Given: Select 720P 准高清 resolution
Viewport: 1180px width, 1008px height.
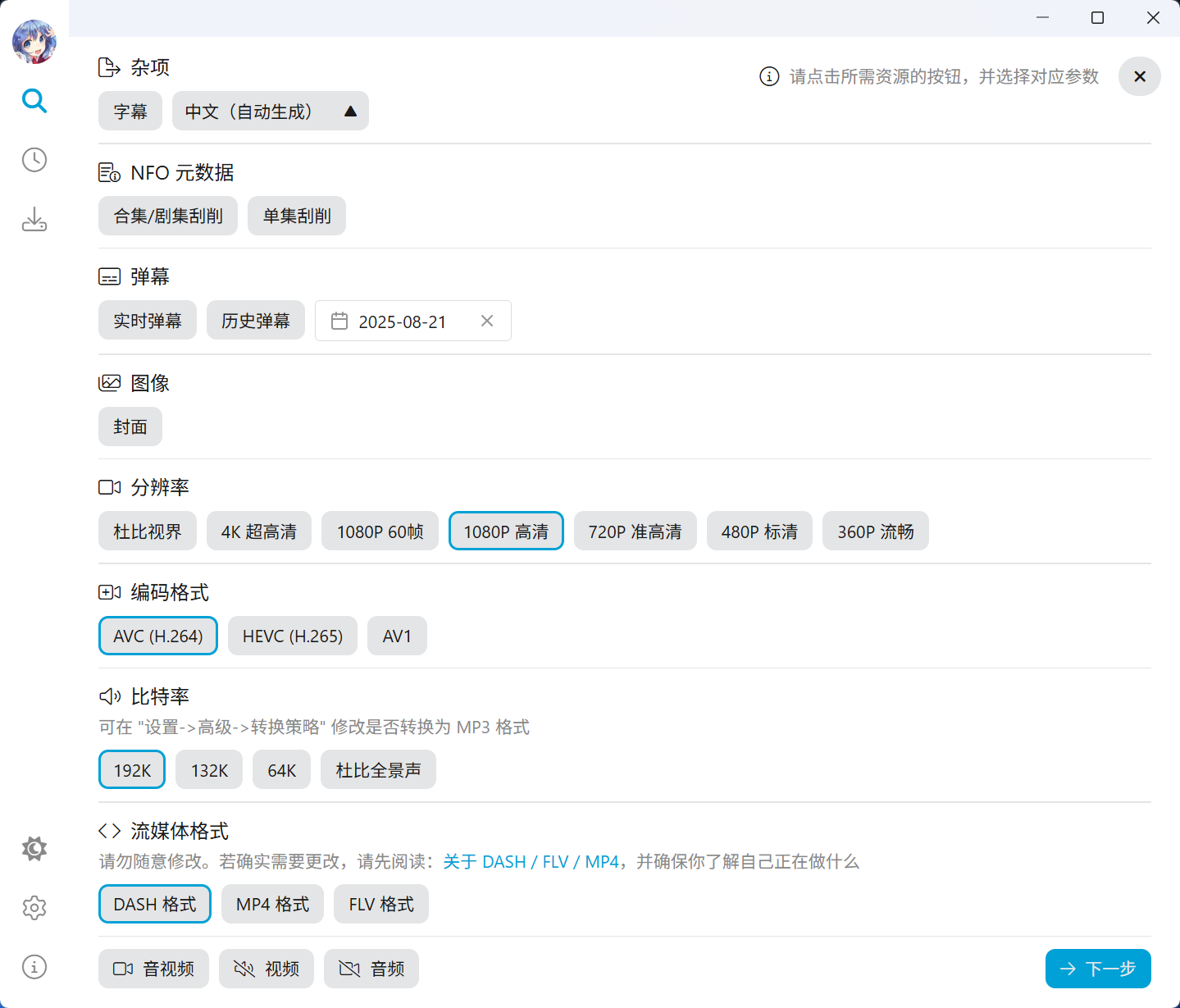Looking at the screenshot, I should coord(635,531).
